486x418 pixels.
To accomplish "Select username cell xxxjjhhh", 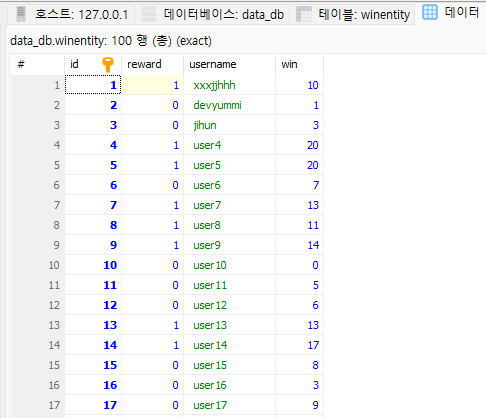I will [x=229, y=85].
